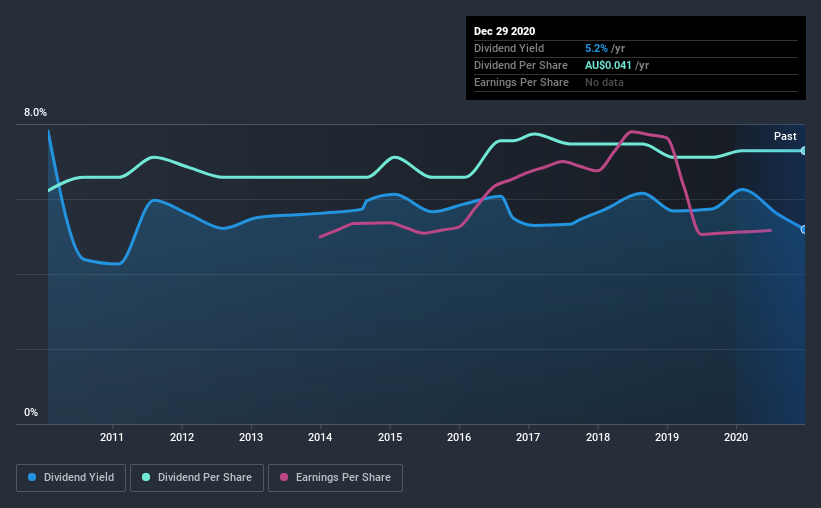Toggle the Dividend Per Share legend button

197,478
